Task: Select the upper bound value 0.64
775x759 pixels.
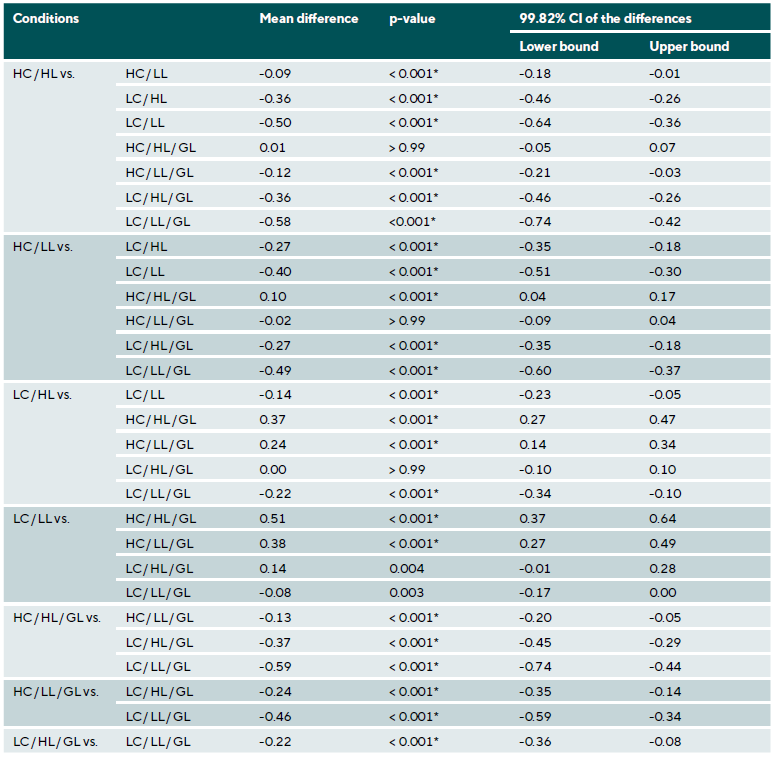Action: pos(662,518)
